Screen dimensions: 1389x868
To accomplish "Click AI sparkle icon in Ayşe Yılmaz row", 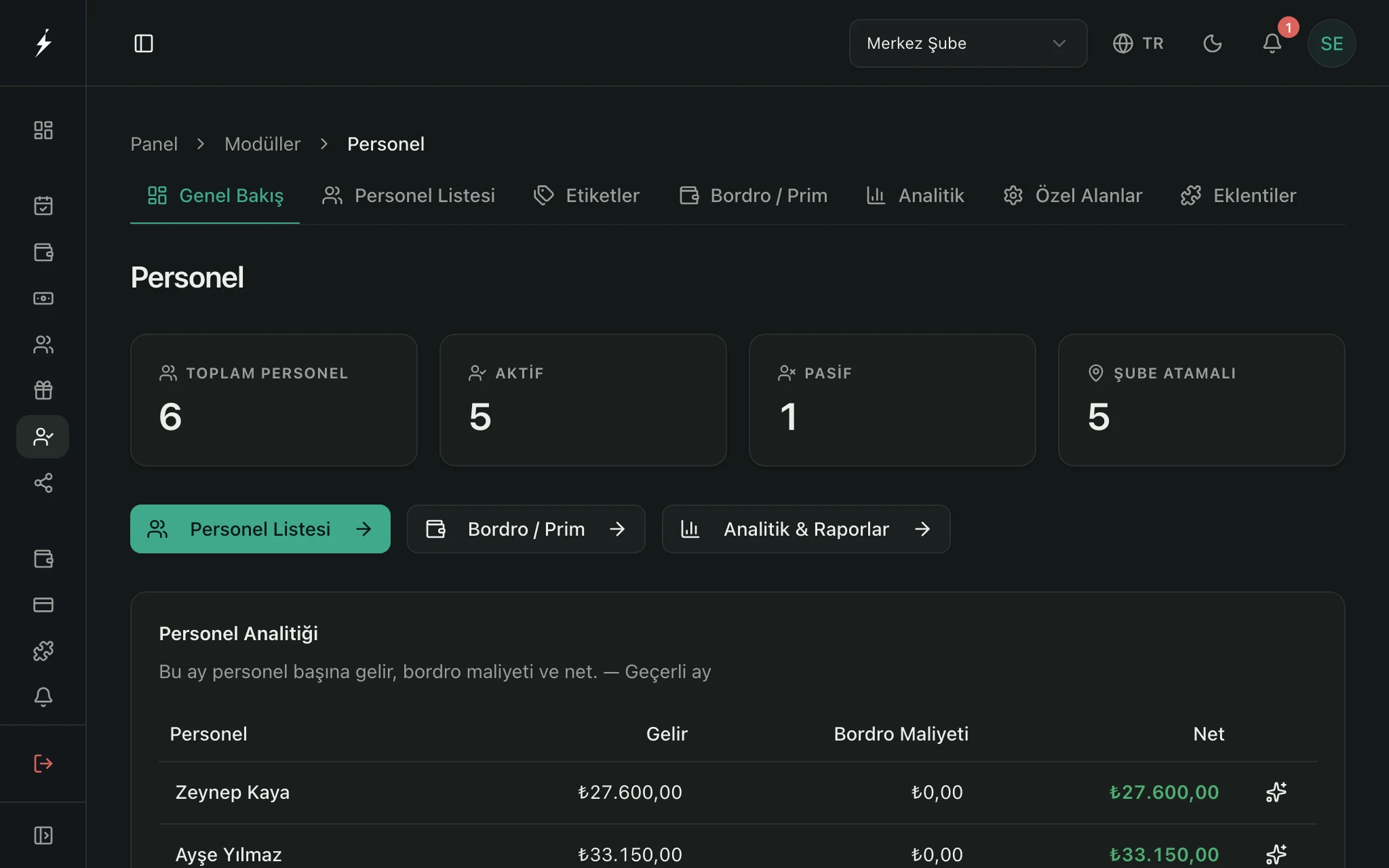I will pos(1276,854).
